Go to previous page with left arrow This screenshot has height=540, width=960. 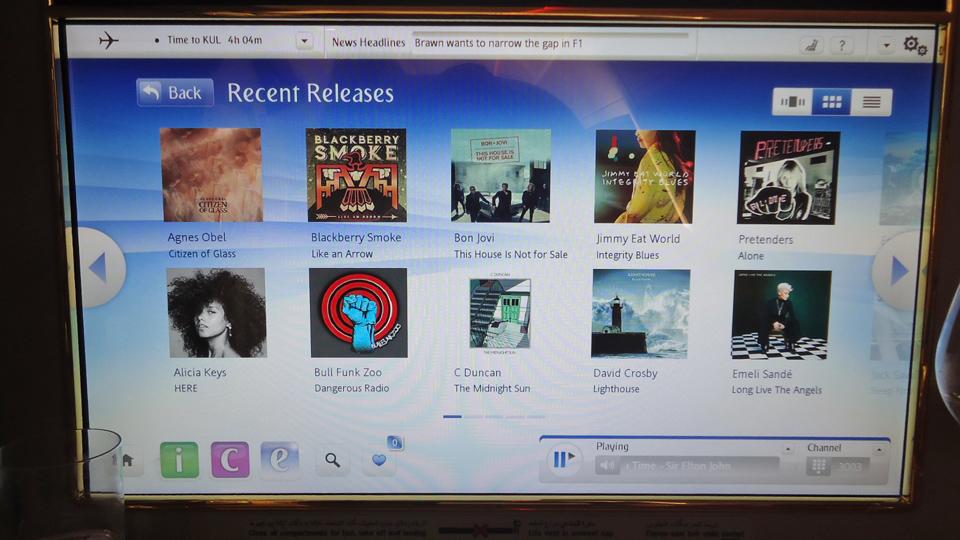tap(99, 268)
